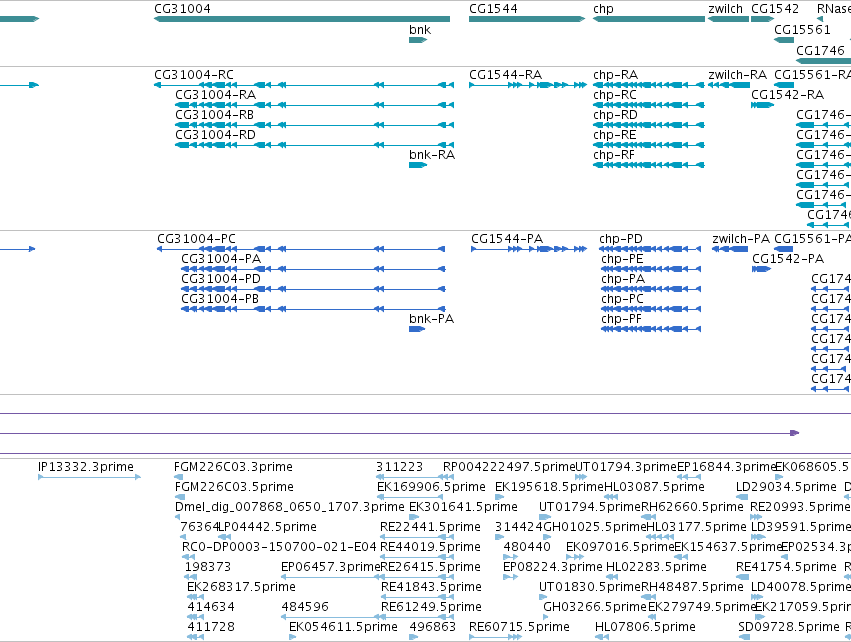
Task: Select the CG31004-RD transcript label
Action: click(215, 135)
